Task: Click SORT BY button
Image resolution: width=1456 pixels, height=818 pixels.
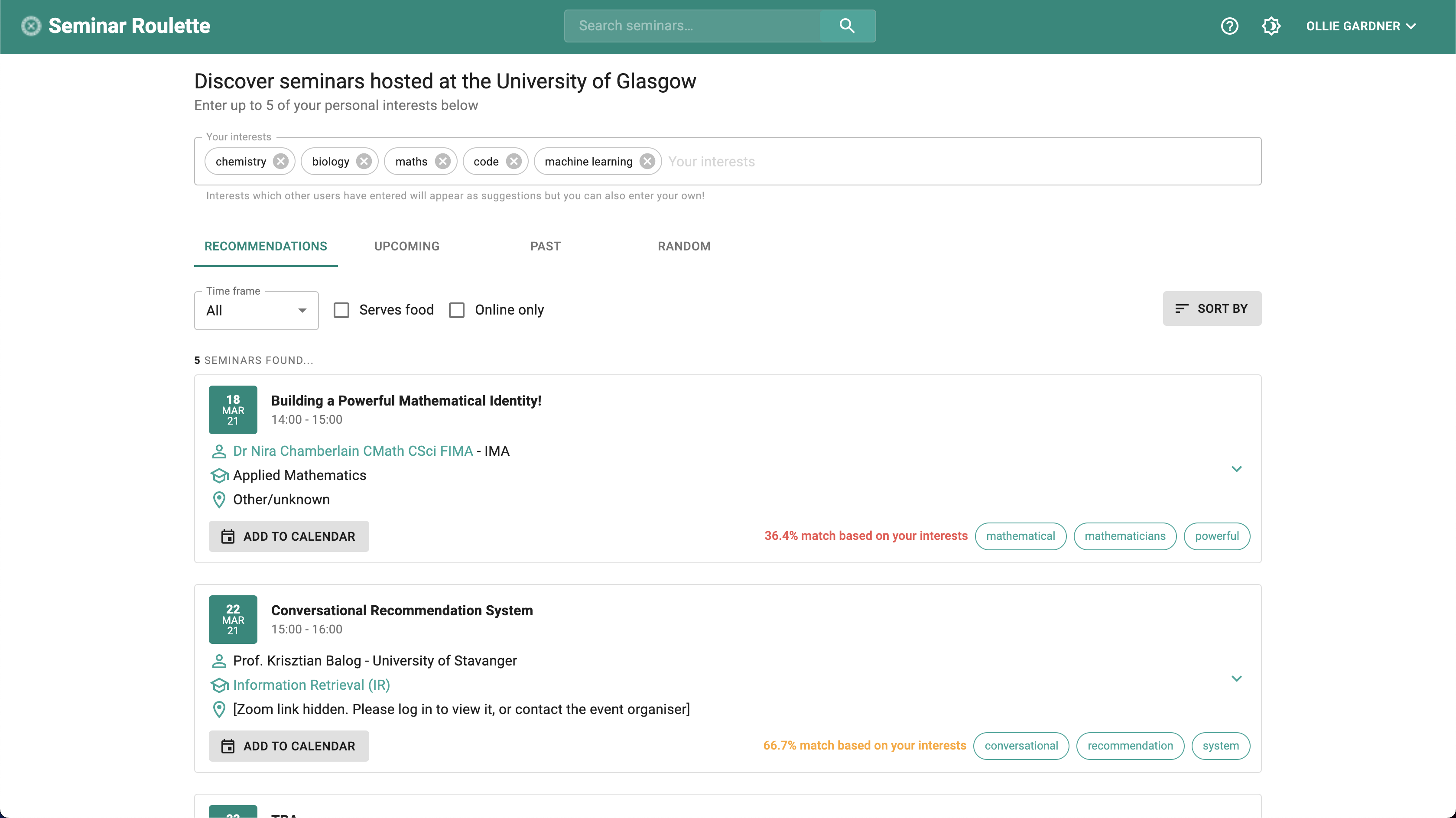Action: coord(1212,308)
